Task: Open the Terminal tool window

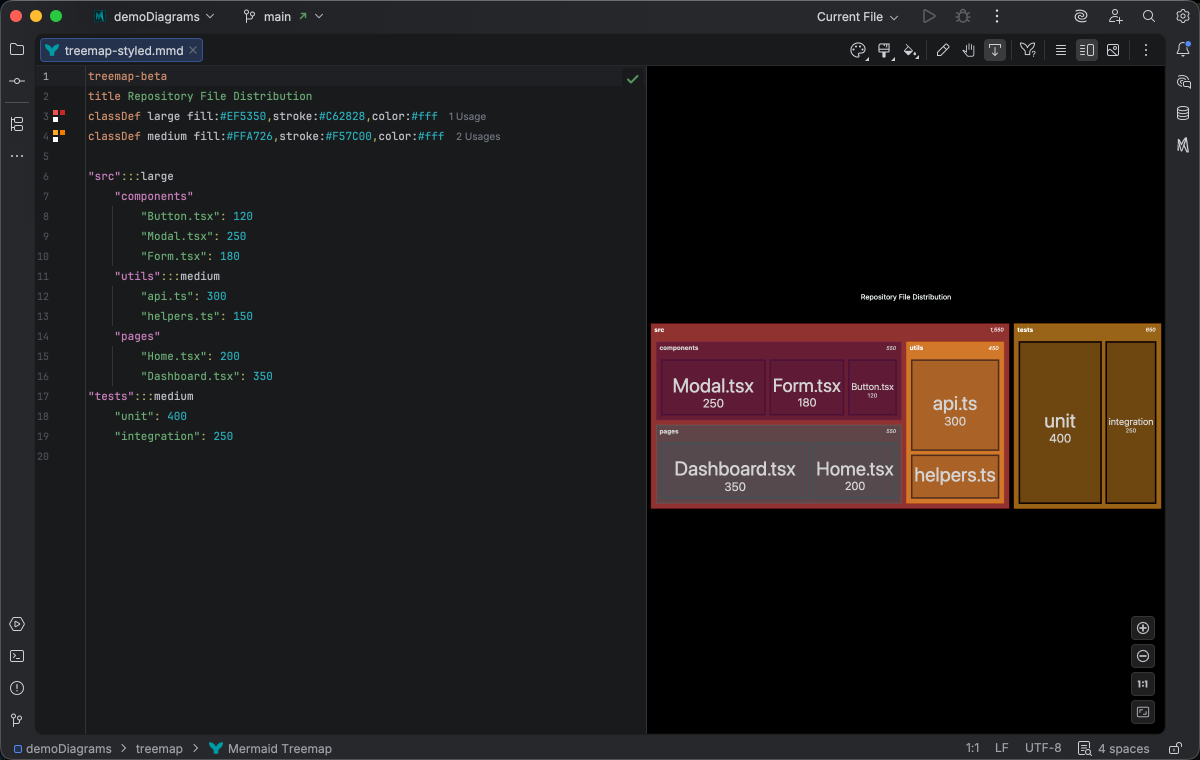Action: click(17, 656)
